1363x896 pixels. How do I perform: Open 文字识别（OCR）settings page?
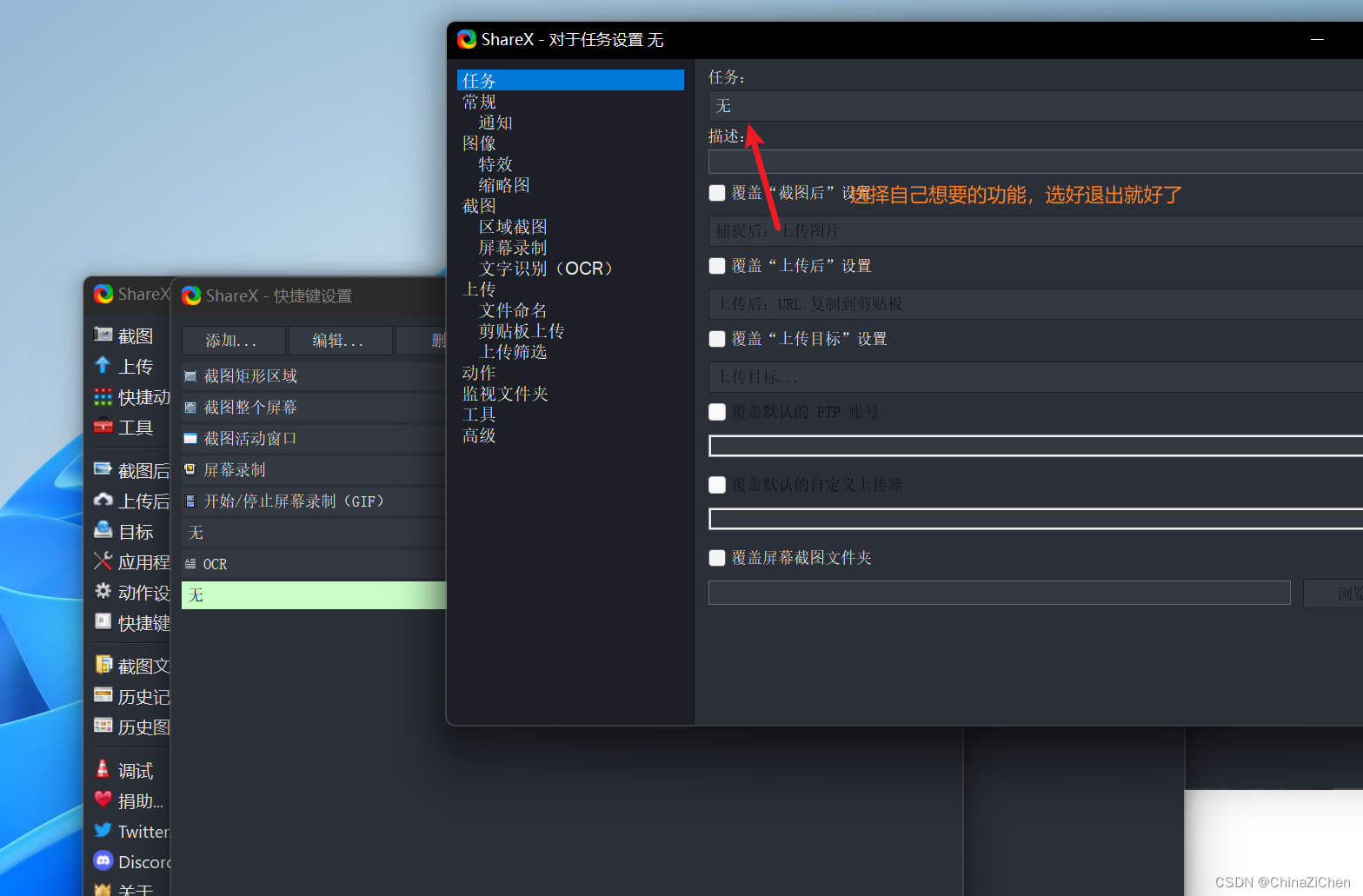coord(548,269)
